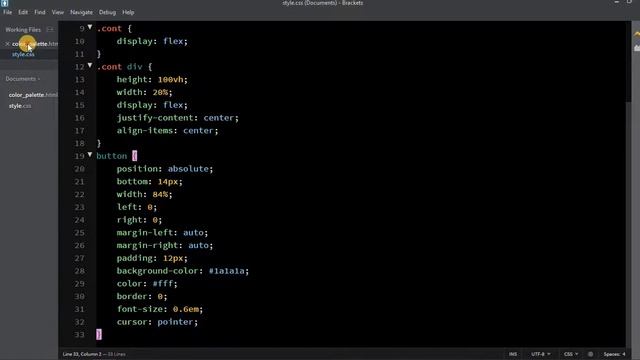Click the '.cont div' selector on line 12
The image size is (640, 360).
pyautogui.click(x=119, y=67)
